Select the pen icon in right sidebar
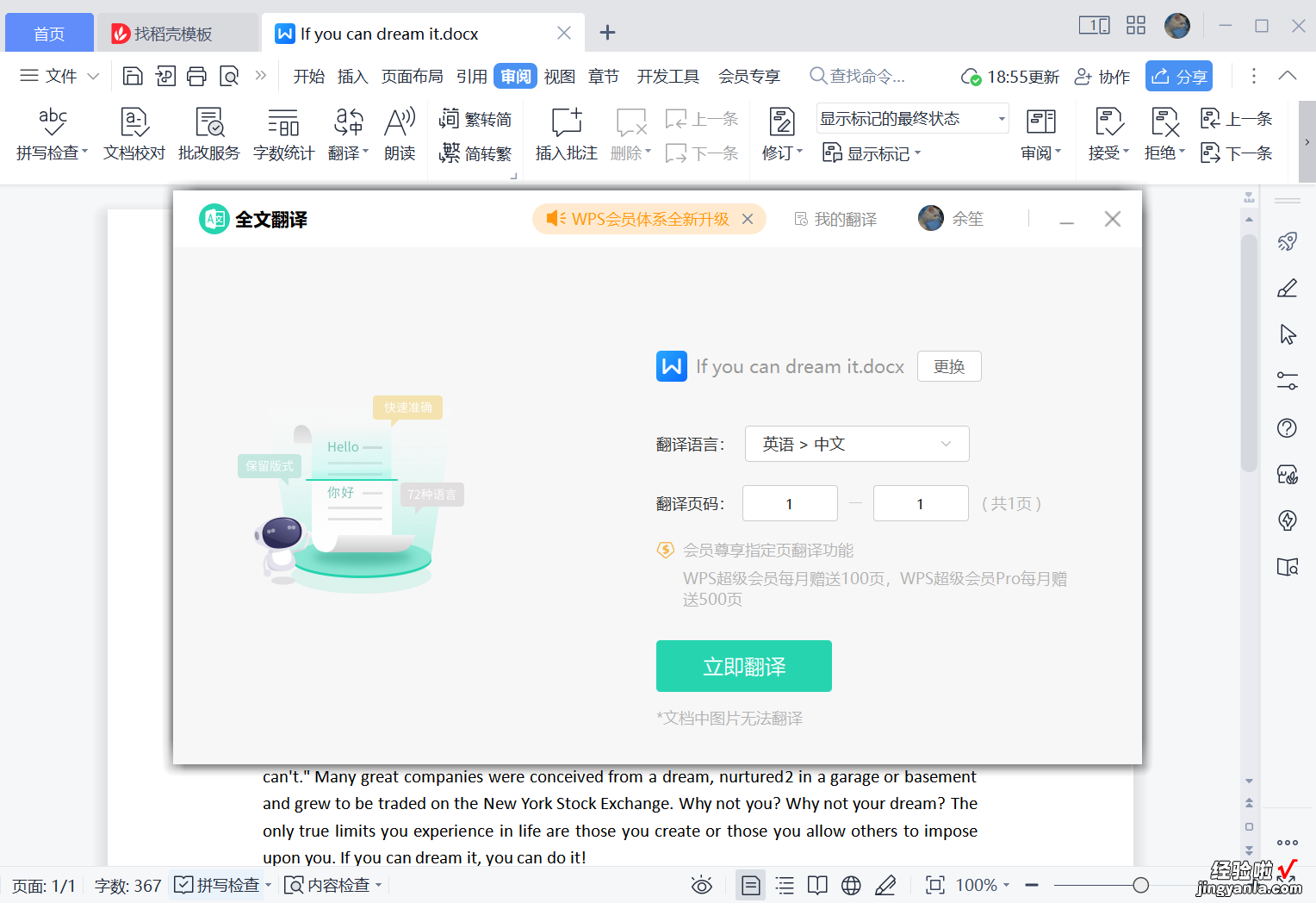The height and width of the screenshot is (903, 1316). 1288,288
